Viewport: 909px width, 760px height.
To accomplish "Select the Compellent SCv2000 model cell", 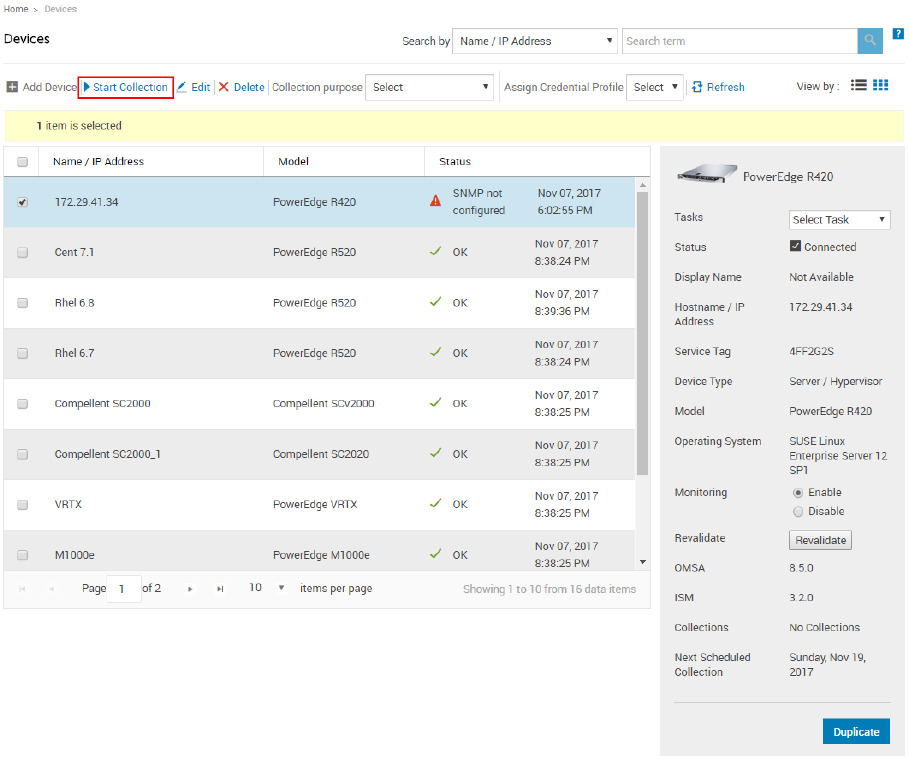I will [x=323, y=403].
